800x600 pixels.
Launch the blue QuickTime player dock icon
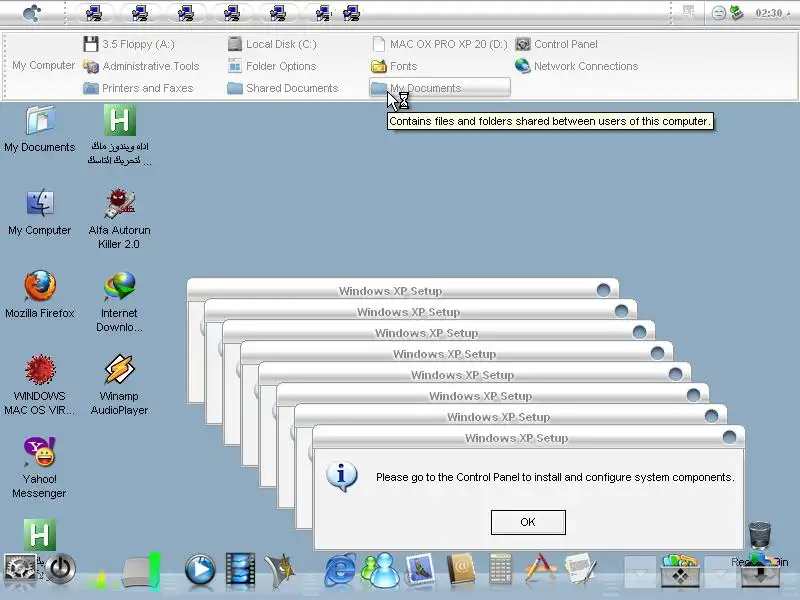pos(199,568)
